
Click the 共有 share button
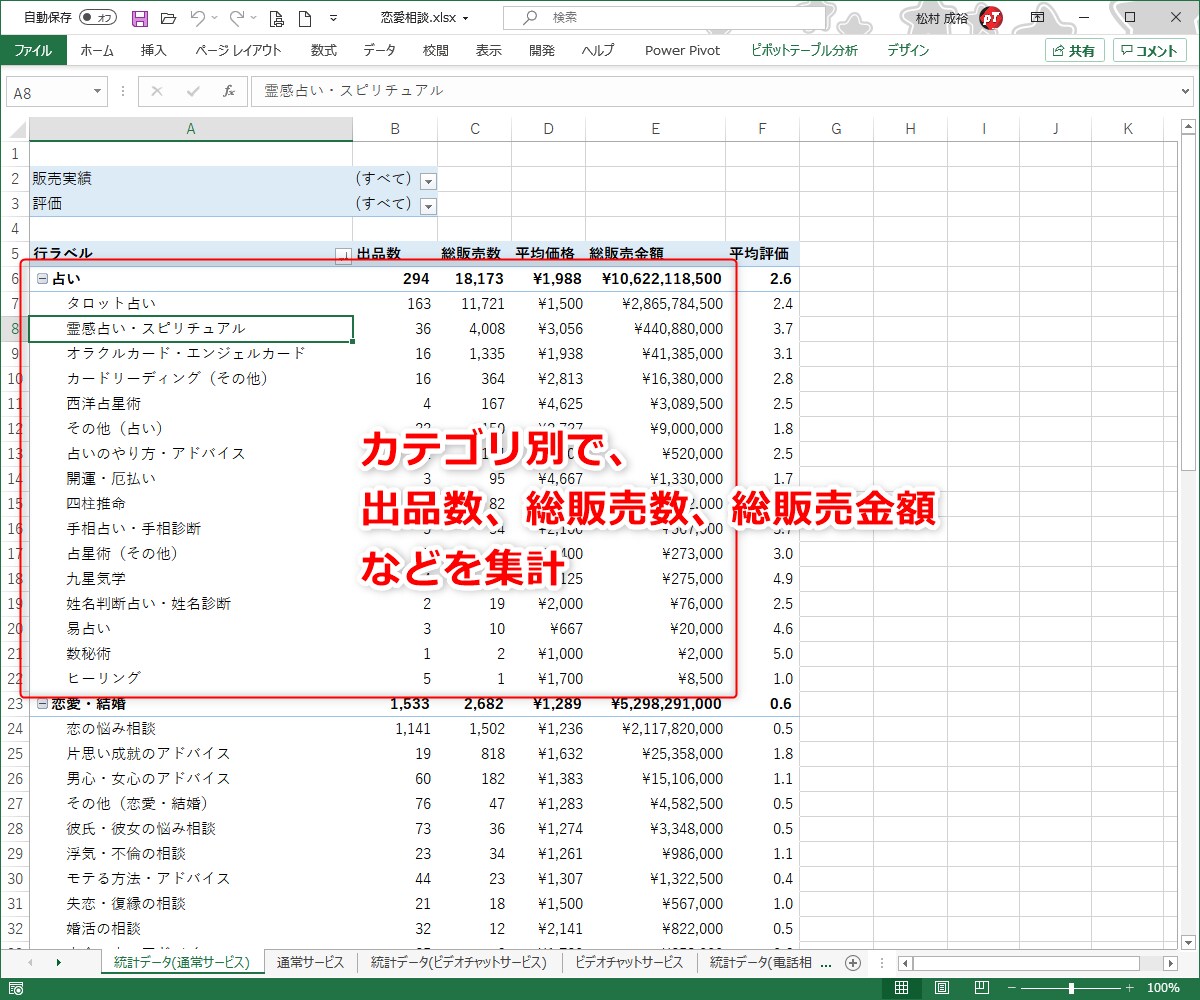(x=1075, y=51)
